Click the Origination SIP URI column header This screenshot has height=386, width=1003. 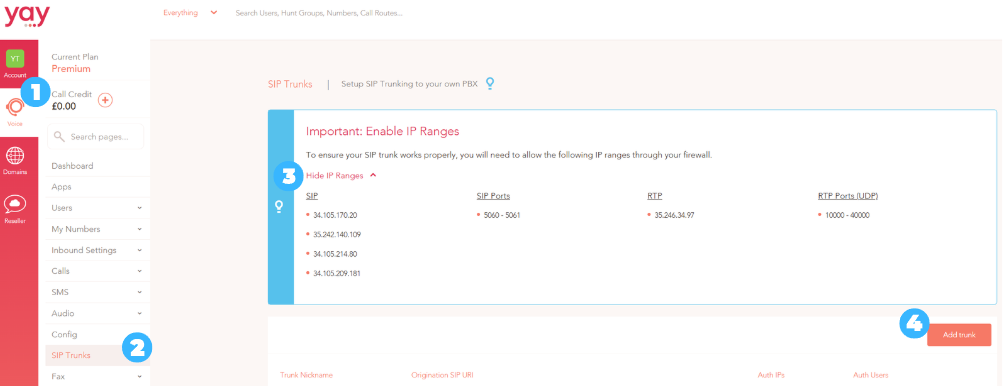pyautogui.click(x=442, y=375)
